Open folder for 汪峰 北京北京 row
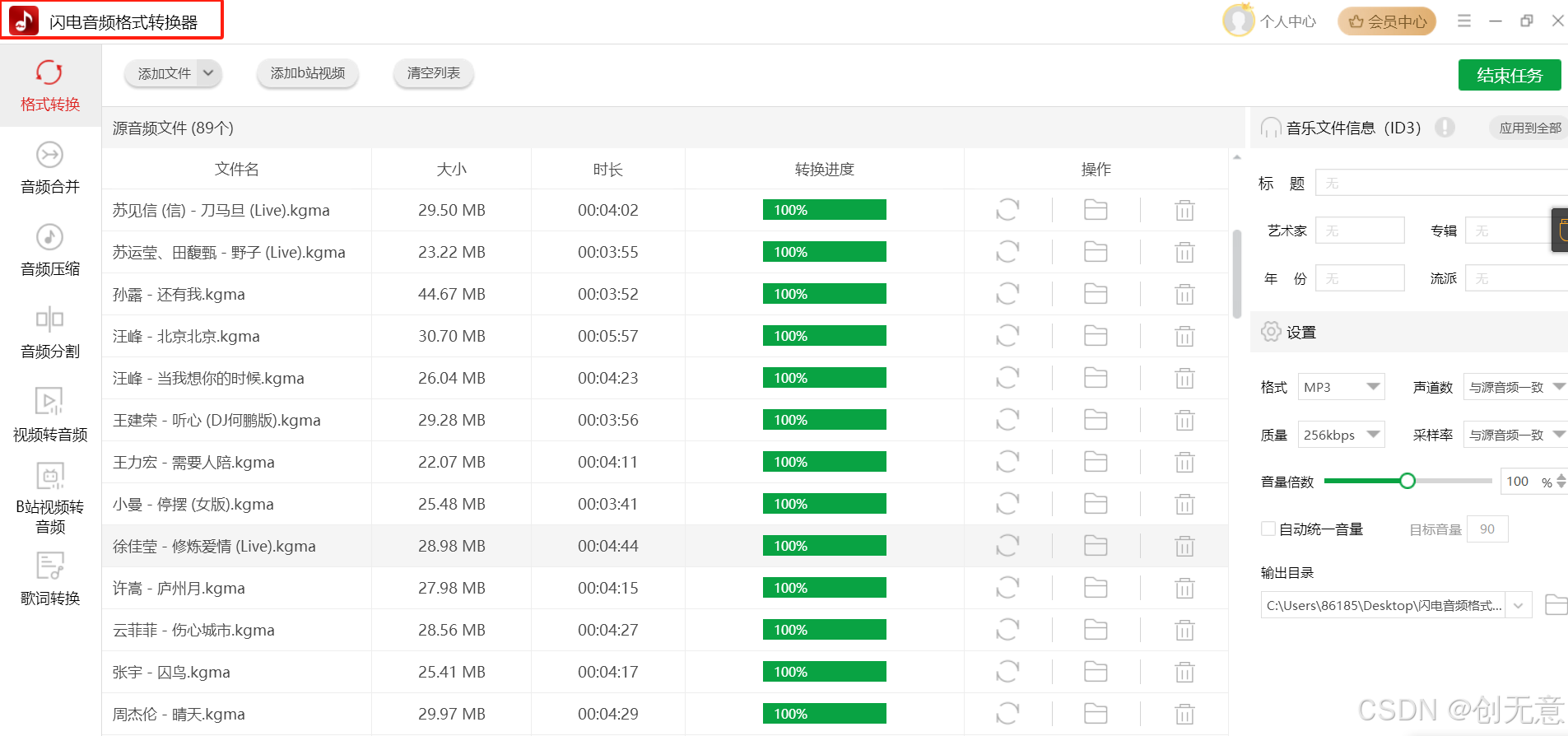Viewport: 1568px width, 736px height. point(1096,336)
